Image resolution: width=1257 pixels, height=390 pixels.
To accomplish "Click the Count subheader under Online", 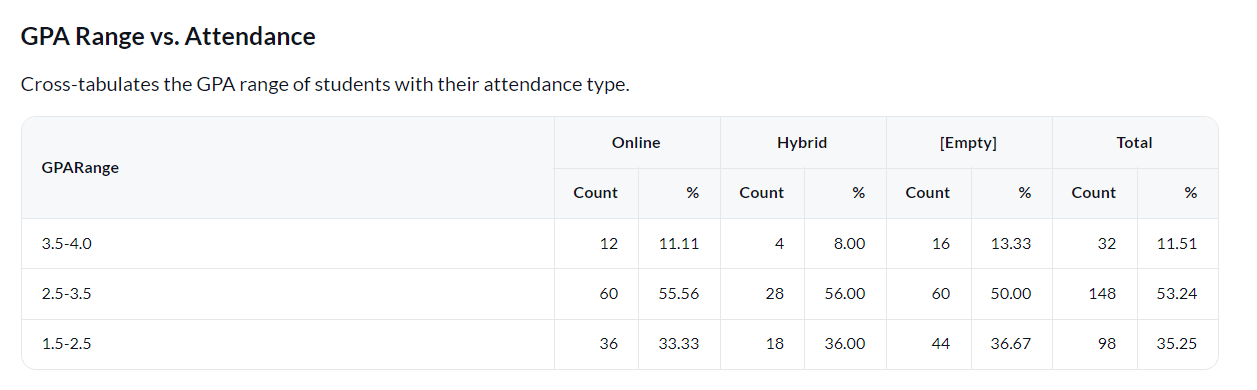I will click(595, 193).
